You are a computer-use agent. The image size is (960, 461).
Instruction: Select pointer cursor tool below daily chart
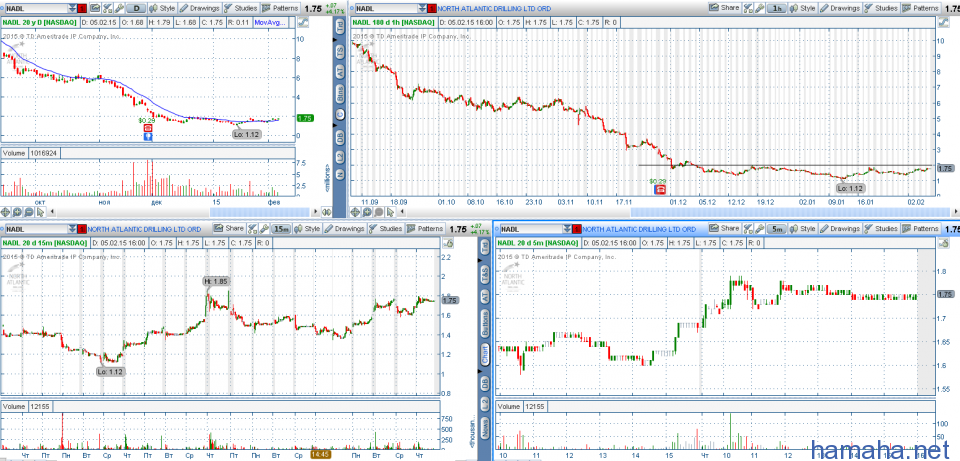pyautogui.click(x=40, y=212)
